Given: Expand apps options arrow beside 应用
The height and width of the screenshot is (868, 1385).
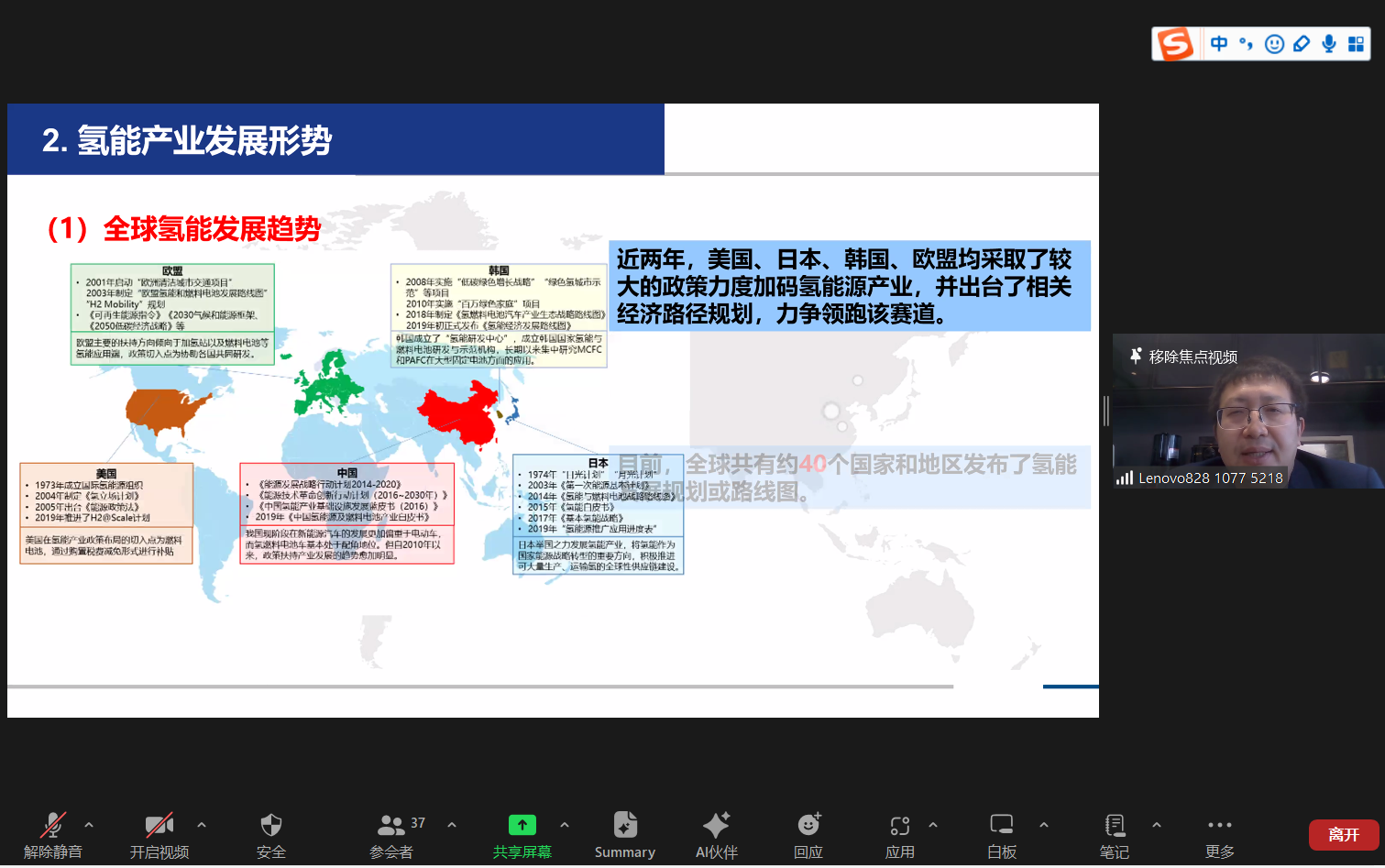Looking at the screenshot, I should [x=933, y=825].
